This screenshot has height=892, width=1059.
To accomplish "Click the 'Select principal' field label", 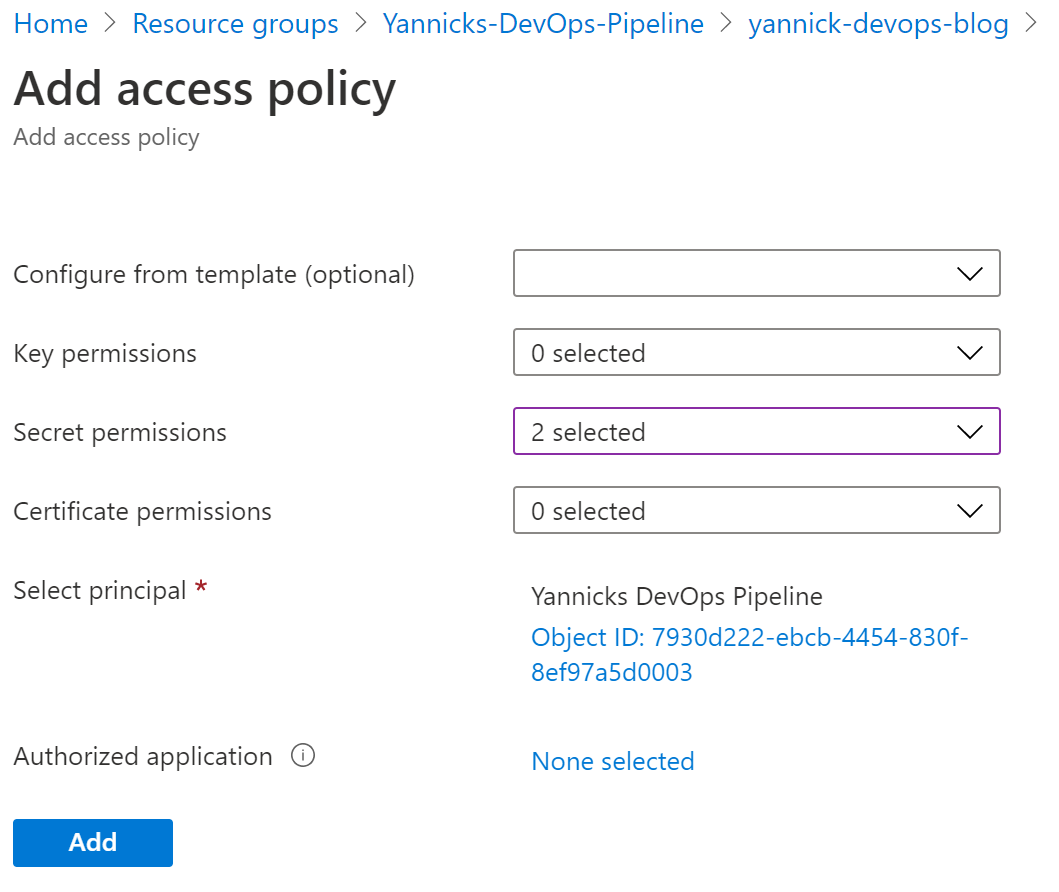I will point(100,590).
